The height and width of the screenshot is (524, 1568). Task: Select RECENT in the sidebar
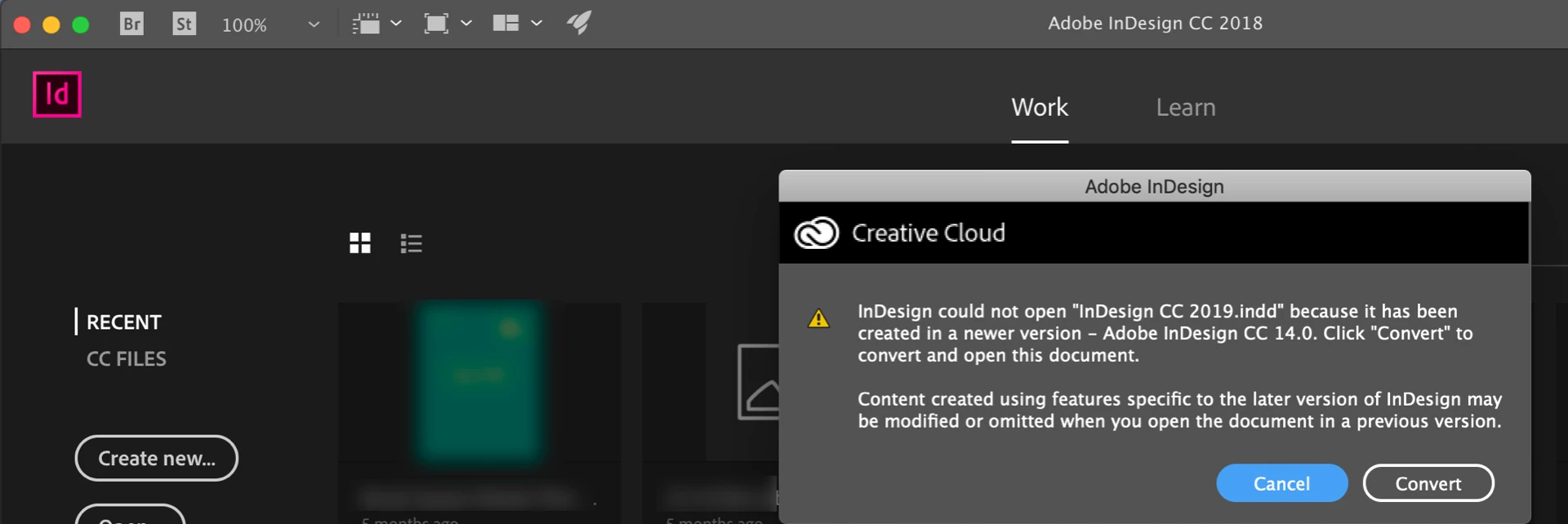124,322
